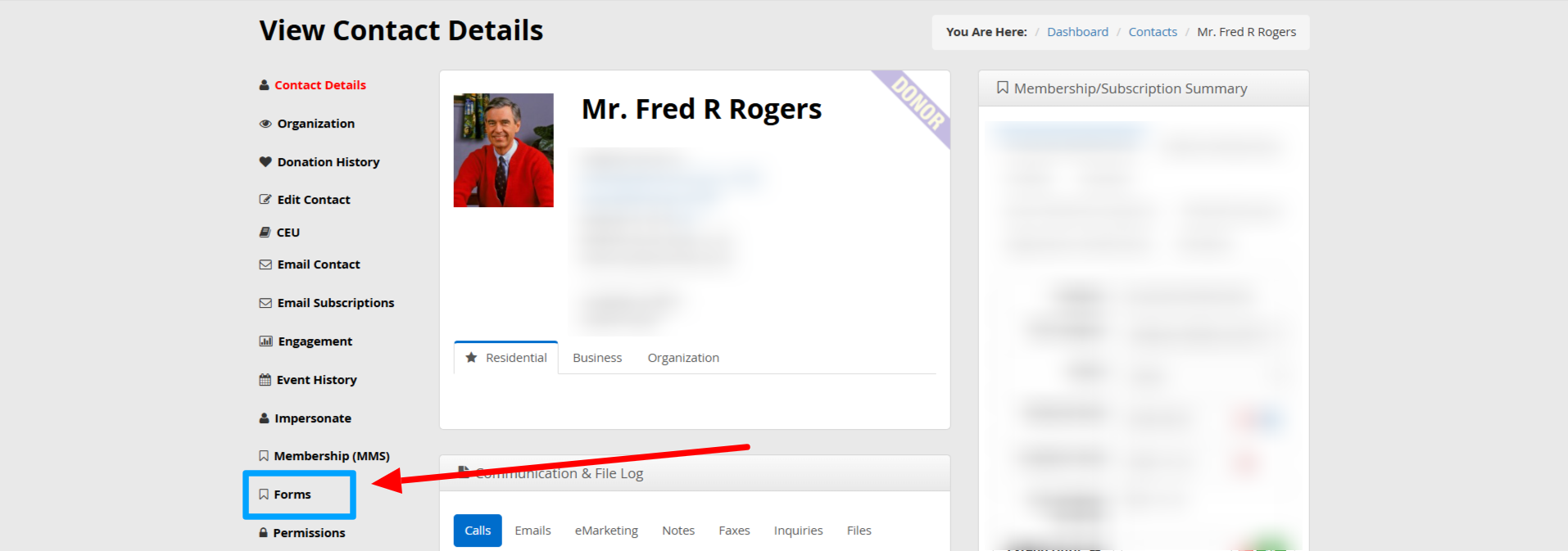Click the pencil icon next to Edit Contact

coord(265,200)
